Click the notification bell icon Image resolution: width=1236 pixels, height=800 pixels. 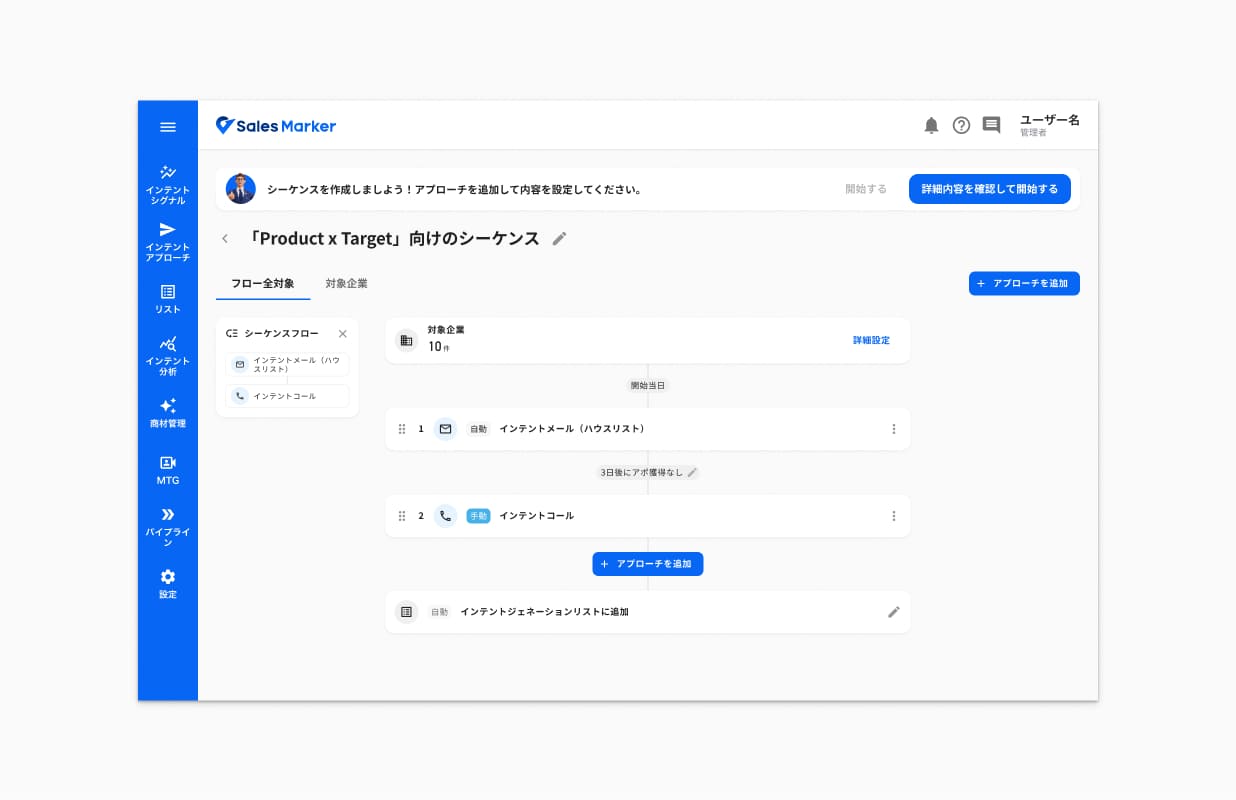tap(931, 125)
